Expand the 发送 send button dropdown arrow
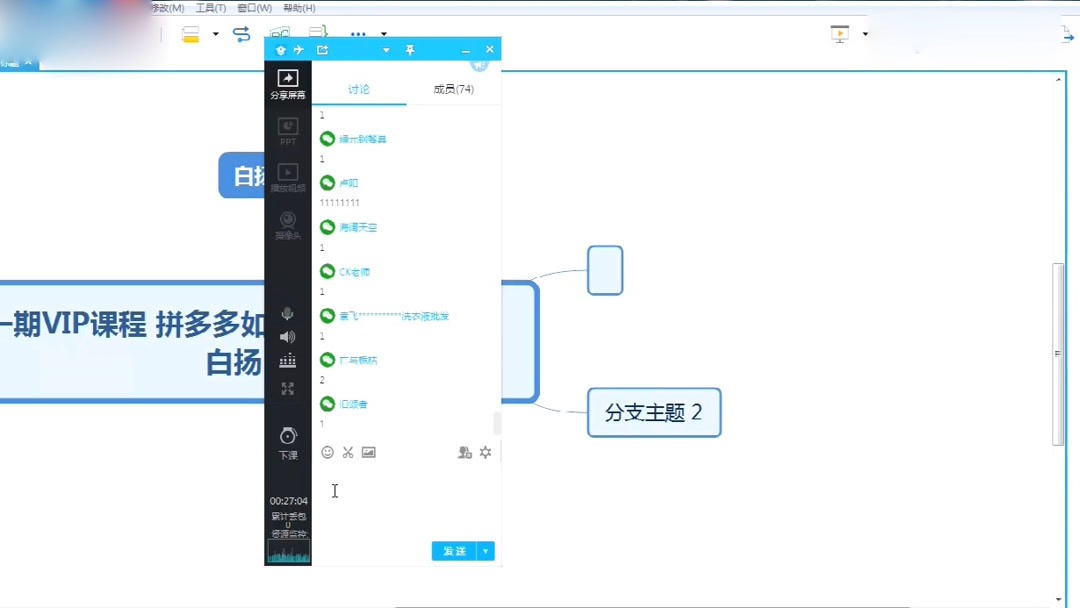The width and height of the screenshot is (1080, 608). coord(485,551)
